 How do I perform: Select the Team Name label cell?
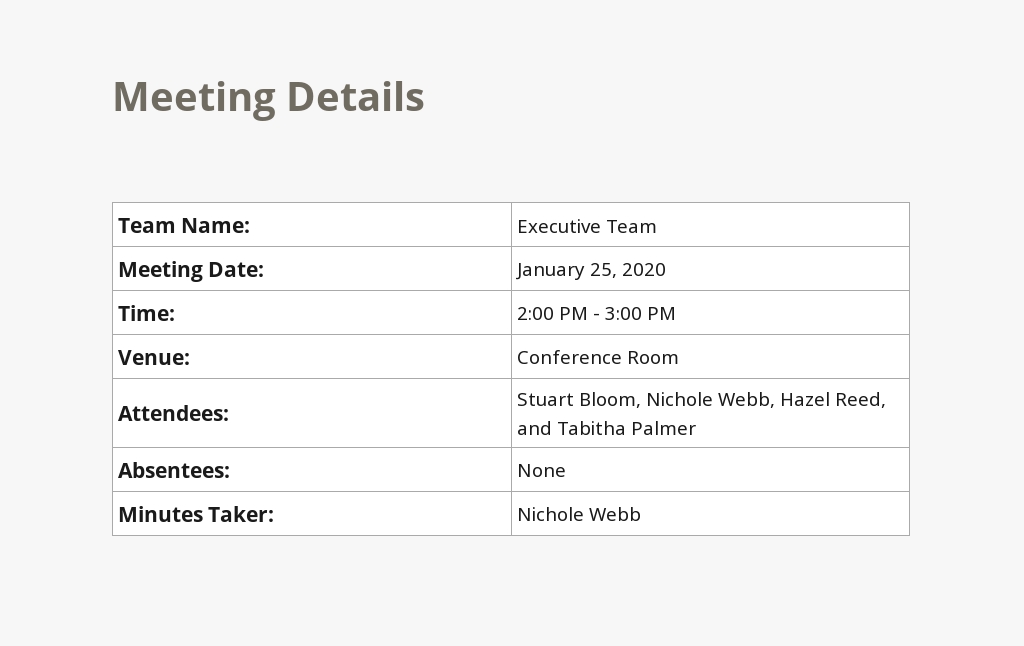(312, 225)
